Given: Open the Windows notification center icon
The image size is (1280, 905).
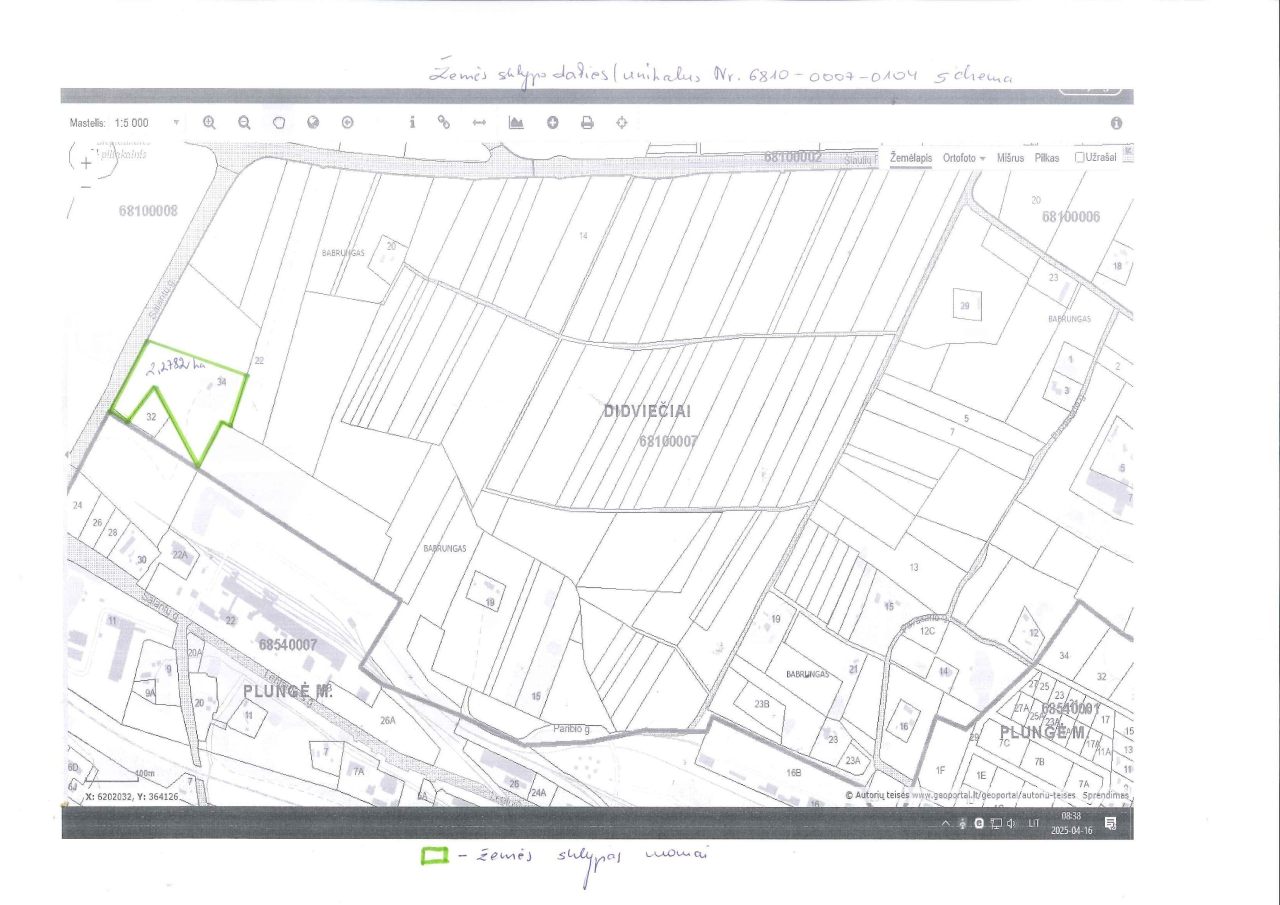Looking at the screenshot, I should [1110, 823].
